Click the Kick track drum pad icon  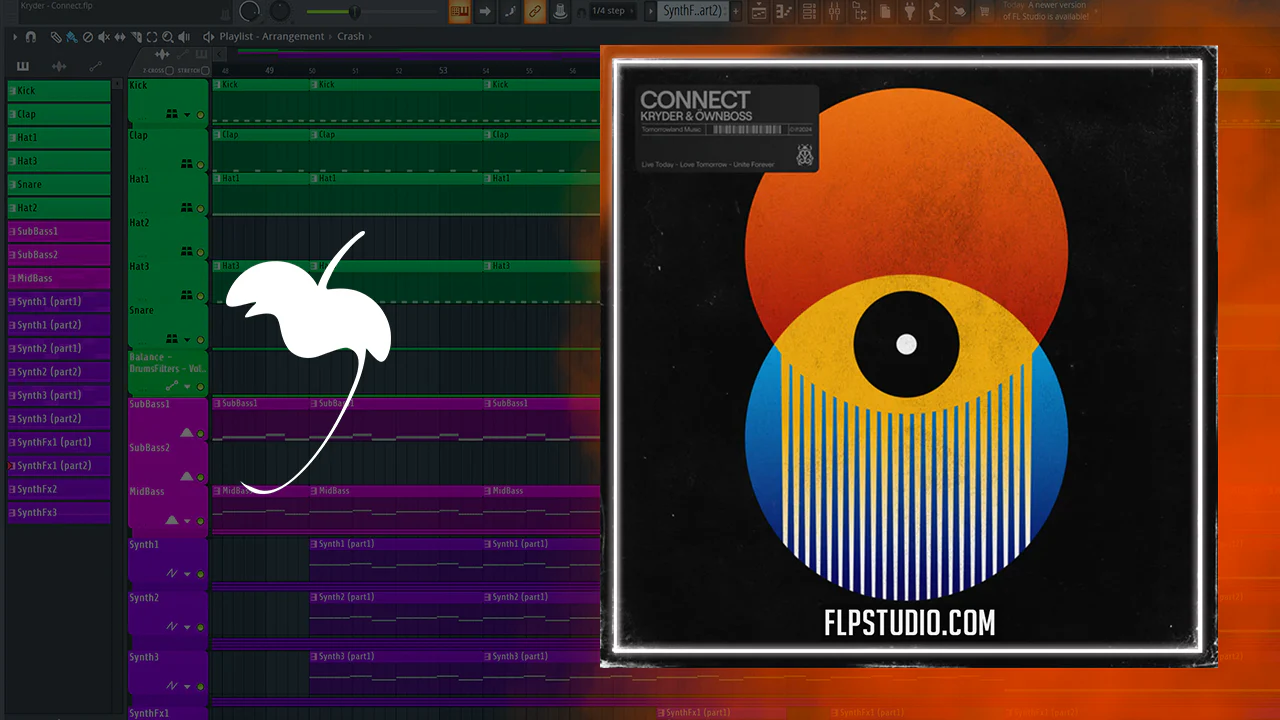click(172, 114)
